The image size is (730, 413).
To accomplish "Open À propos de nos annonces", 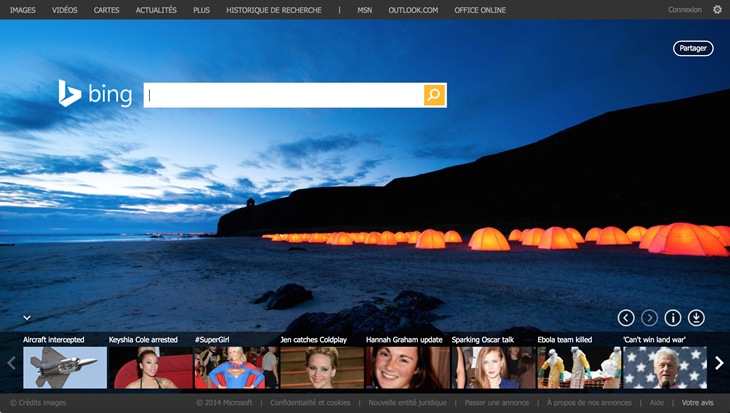I will tap(589, 403).
